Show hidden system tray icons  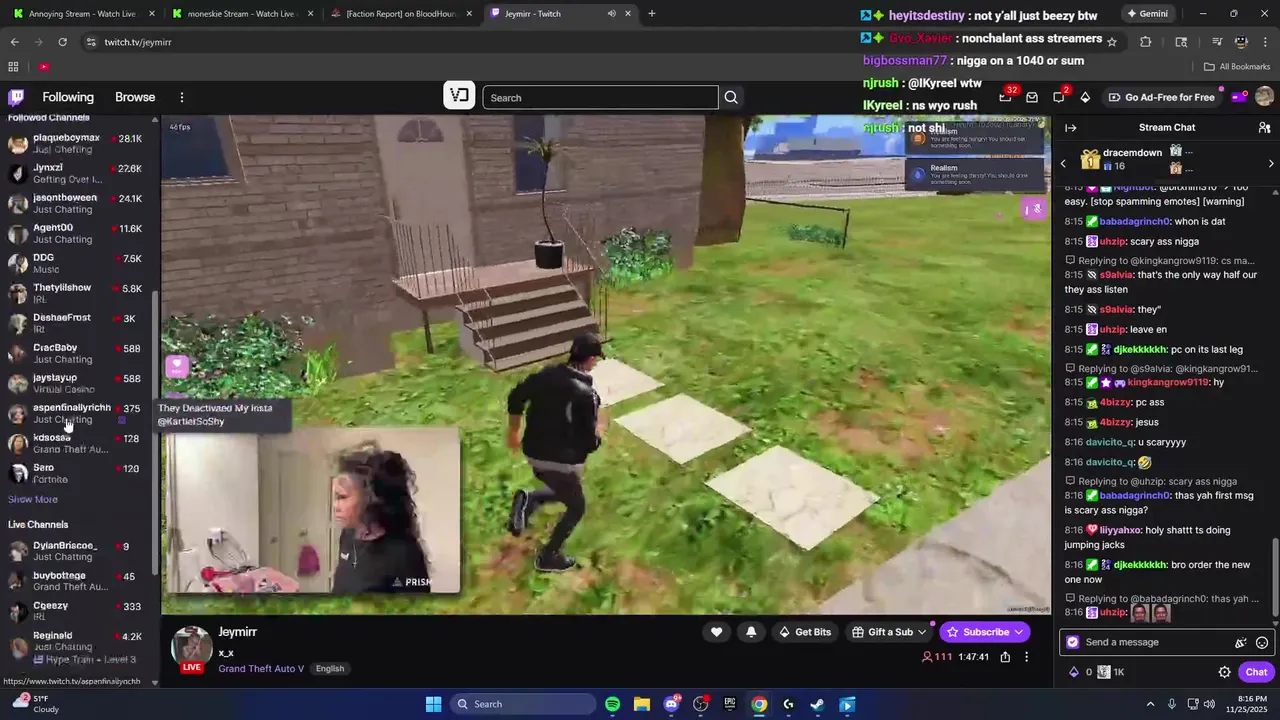coord(1150,704)
